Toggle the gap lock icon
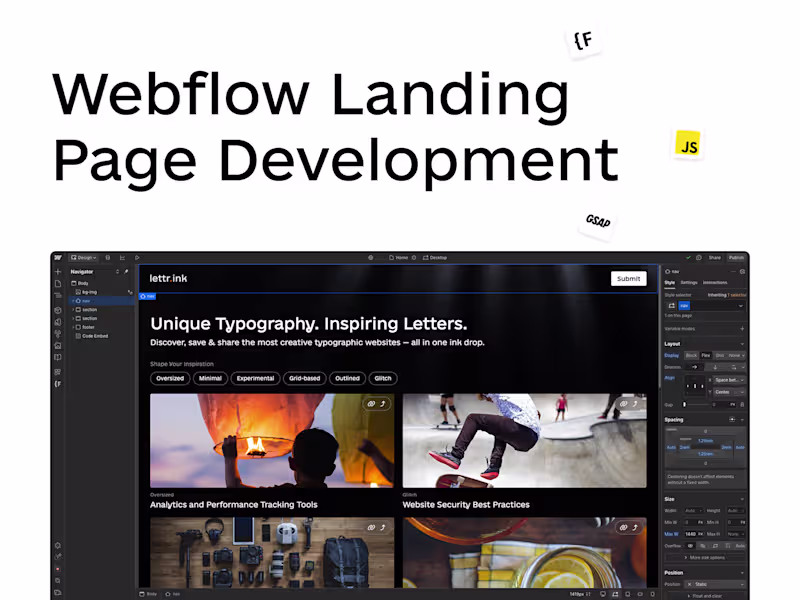The width and height of the screenshot is (800, 600). tap(742, 405)
